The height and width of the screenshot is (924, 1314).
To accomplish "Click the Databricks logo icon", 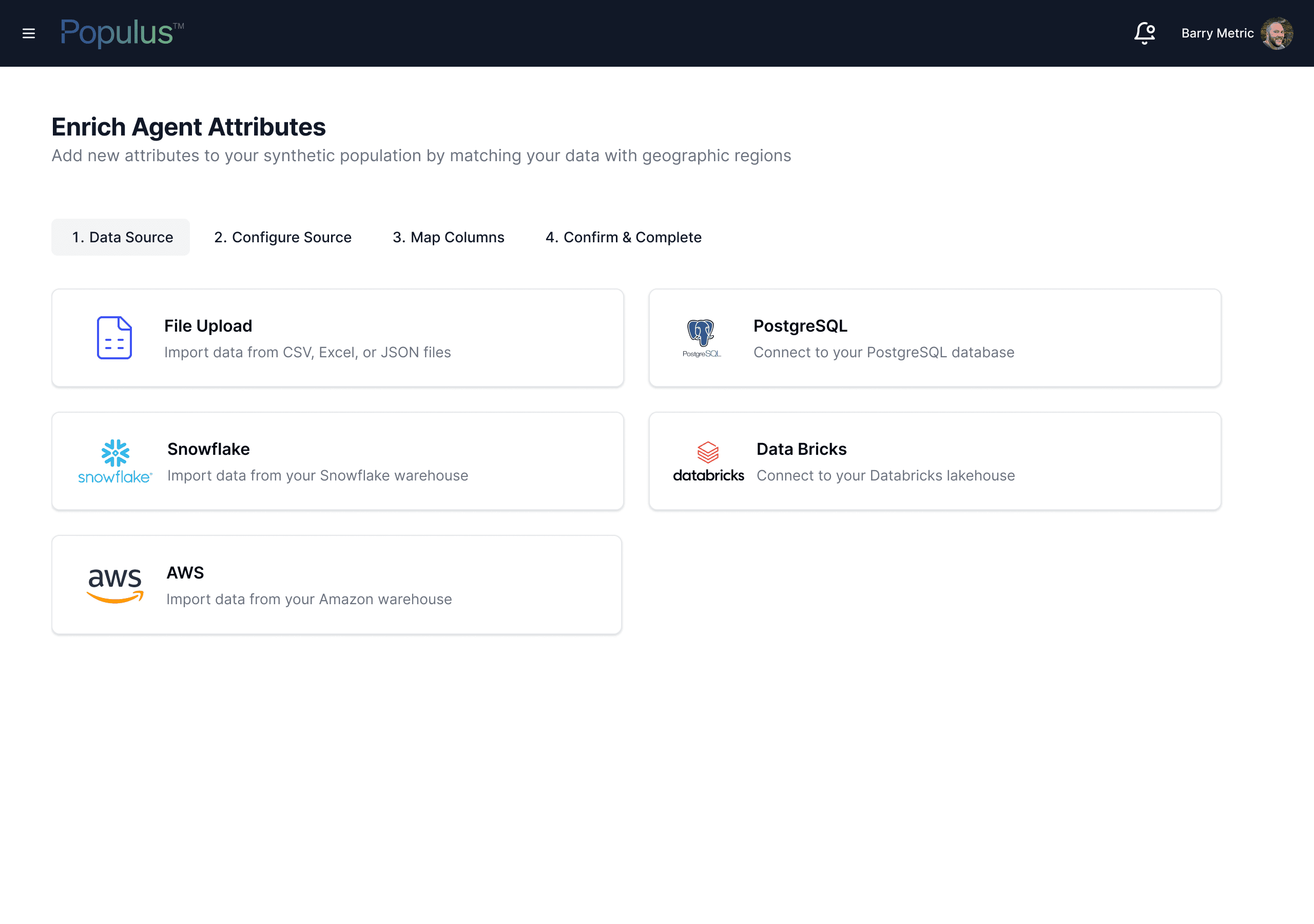I will click(x=708, y=461).
